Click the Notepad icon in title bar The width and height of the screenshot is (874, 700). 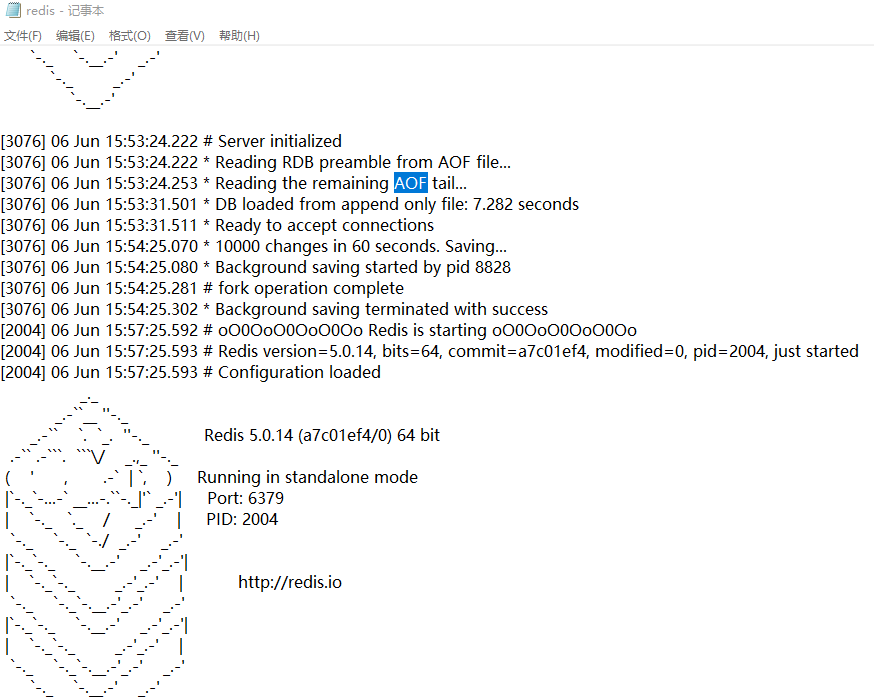[12, 10]
